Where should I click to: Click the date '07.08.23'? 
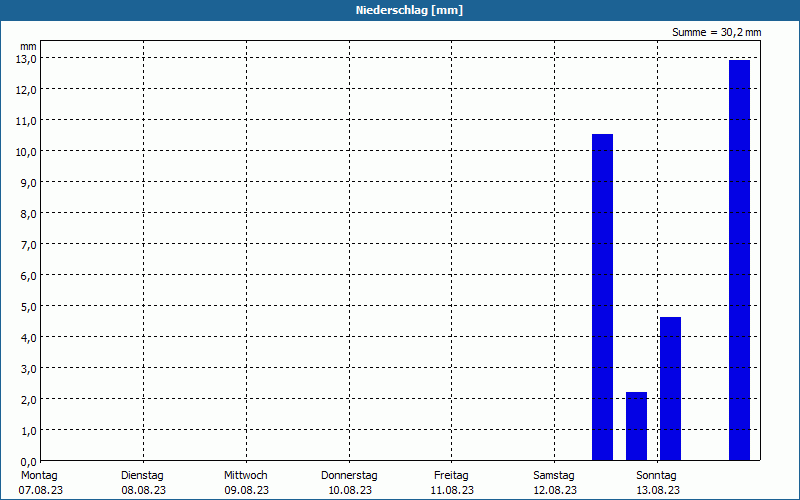(41, 490)
